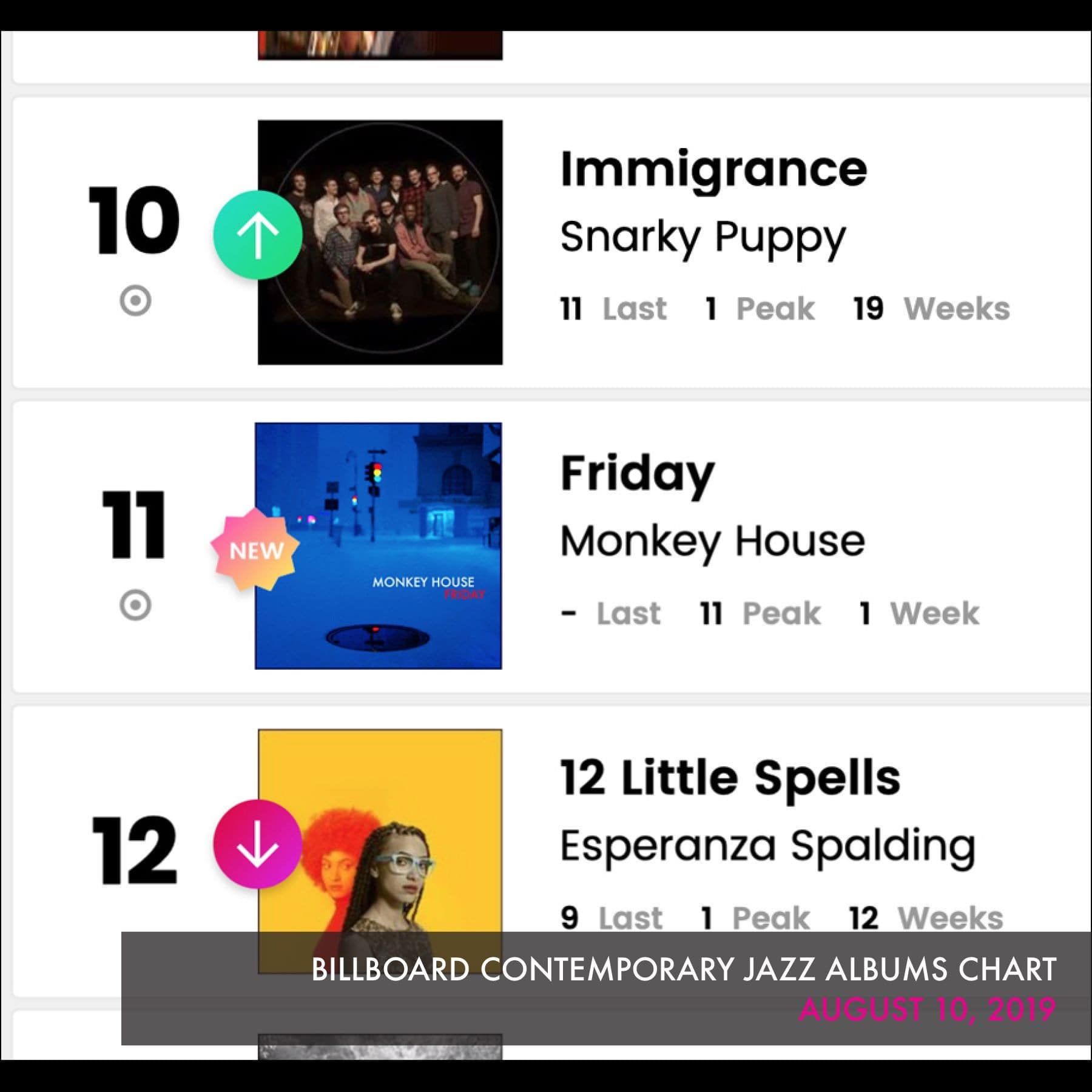Click the magenta down-arrow badge on 12 Little Spells

(x=257, y=844)
